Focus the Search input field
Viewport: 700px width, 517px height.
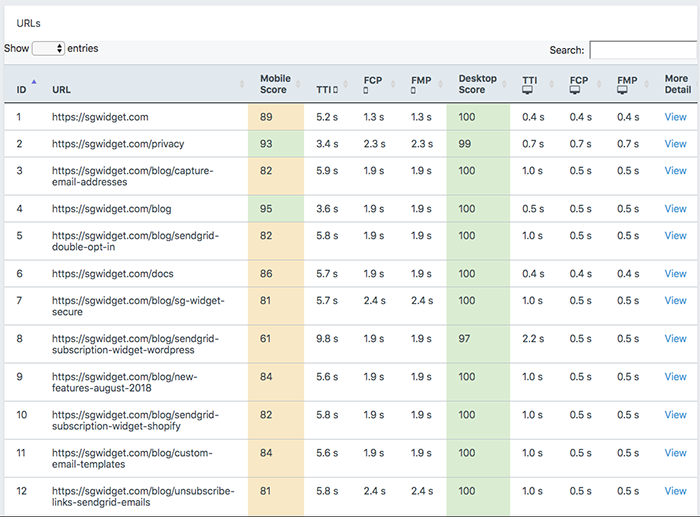pos(644,50)
